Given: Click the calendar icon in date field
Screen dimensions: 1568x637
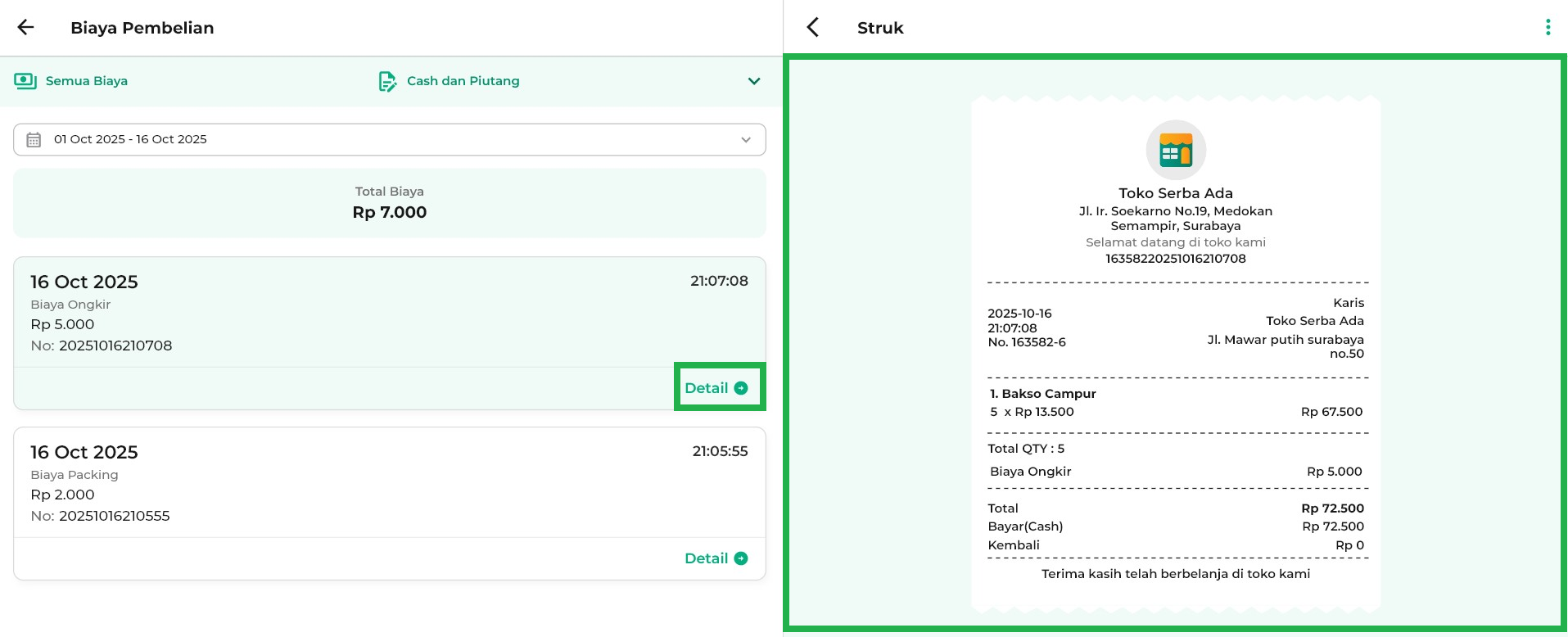Looking at the screenshot, I should click(x=34, y=140).
